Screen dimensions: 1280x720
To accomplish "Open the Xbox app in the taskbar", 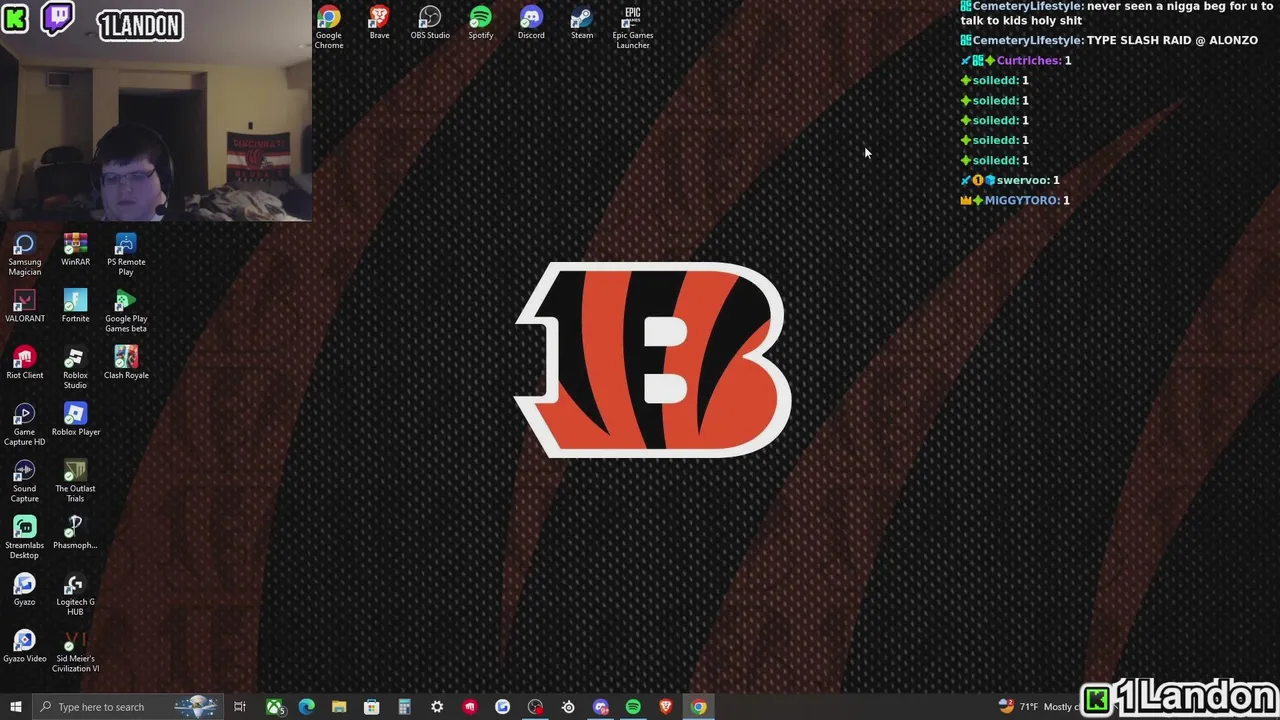I will [273, 707].
